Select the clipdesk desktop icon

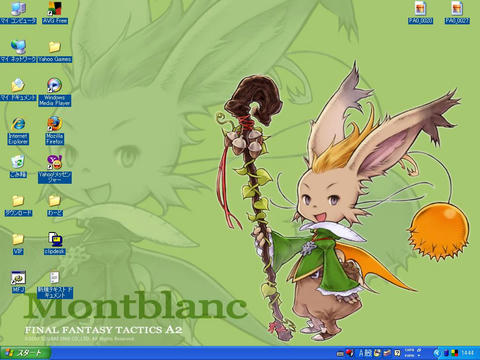point(55,243)
